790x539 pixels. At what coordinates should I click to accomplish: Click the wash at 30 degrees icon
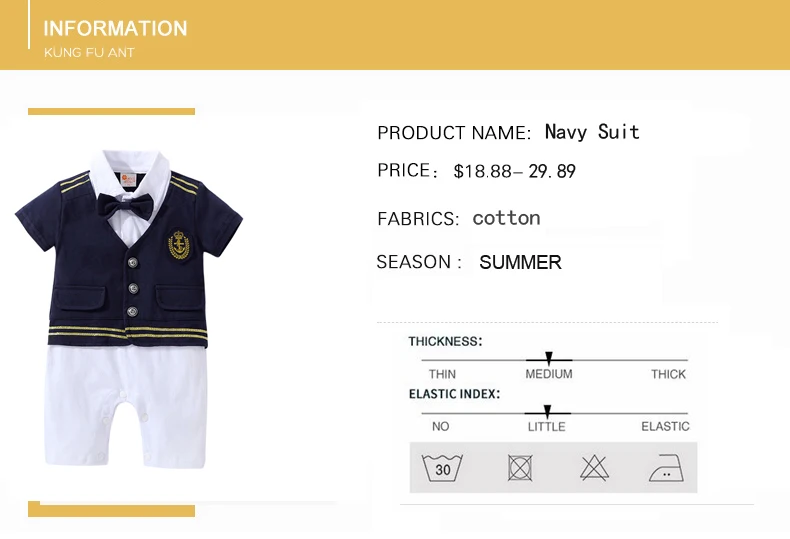[442, 468]
